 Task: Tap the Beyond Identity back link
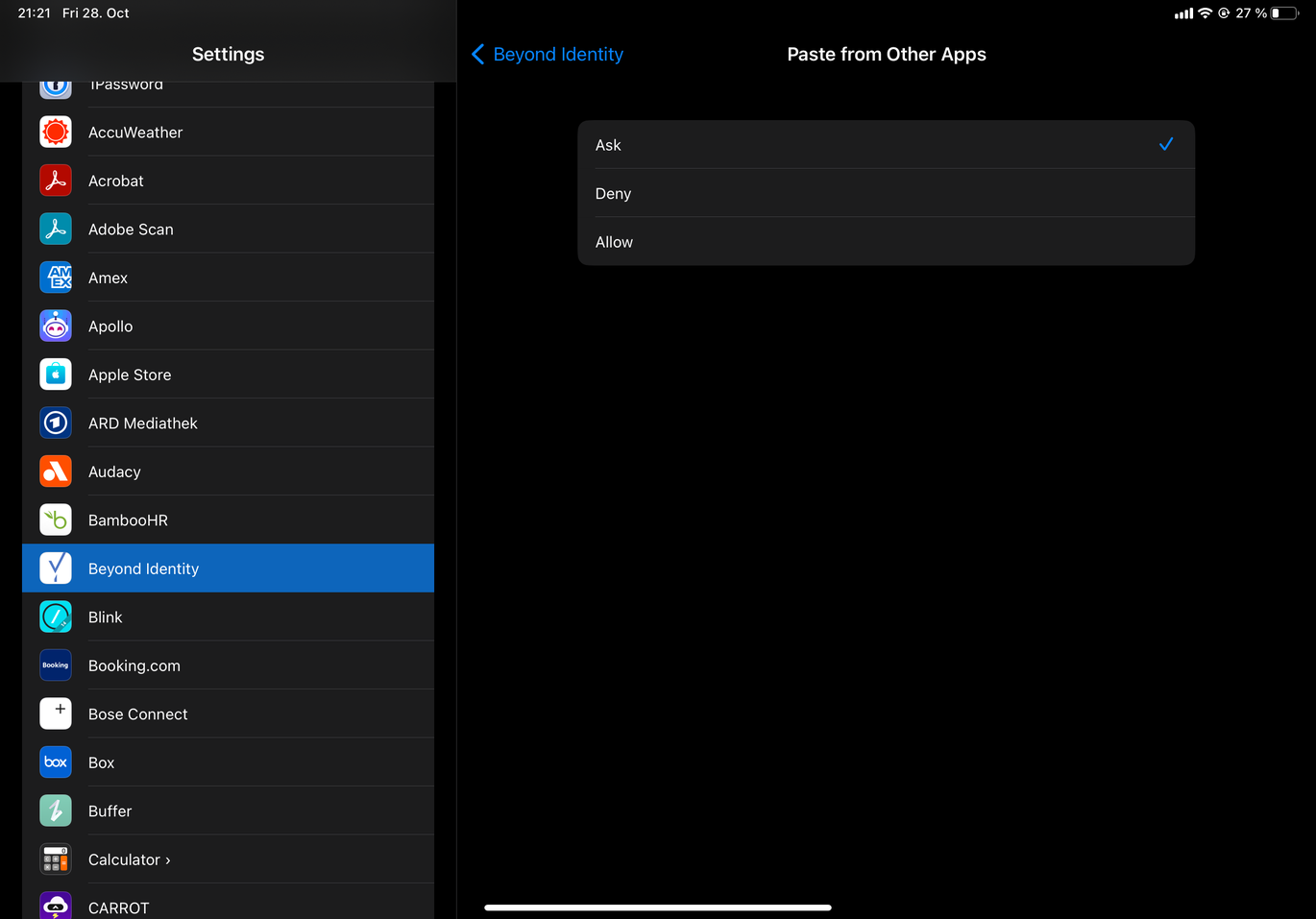click(x=558, y=55)
